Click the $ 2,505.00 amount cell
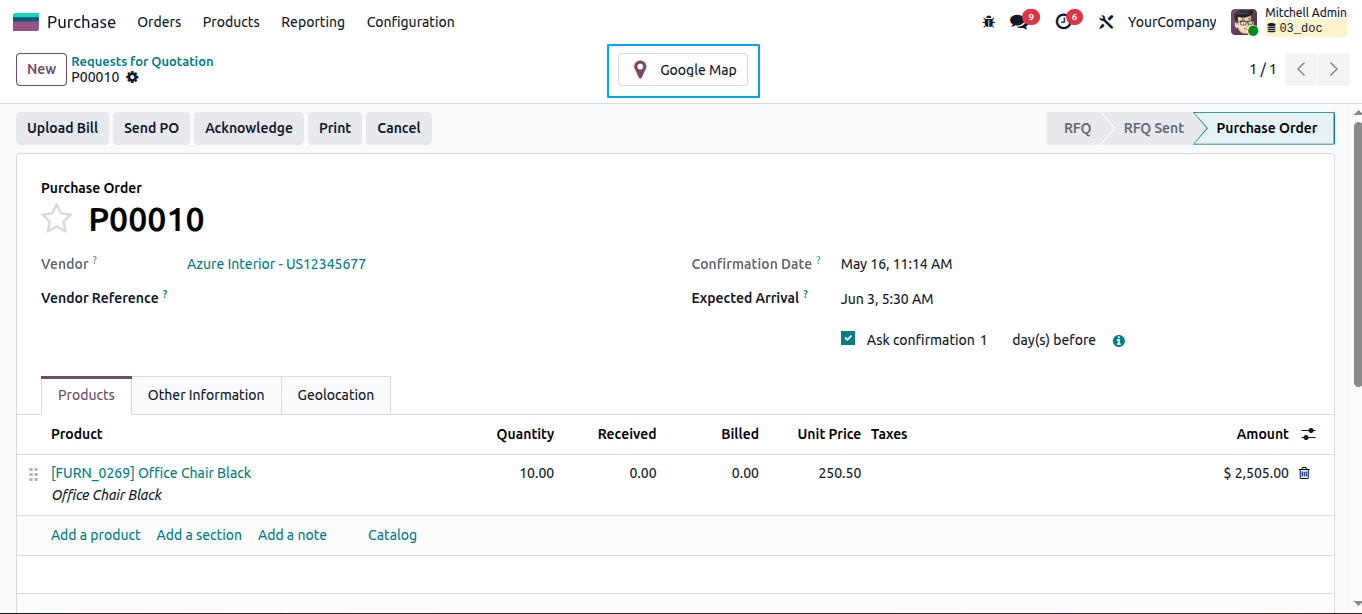The width and height of the screenshot is (1362, 614). 1256,473
